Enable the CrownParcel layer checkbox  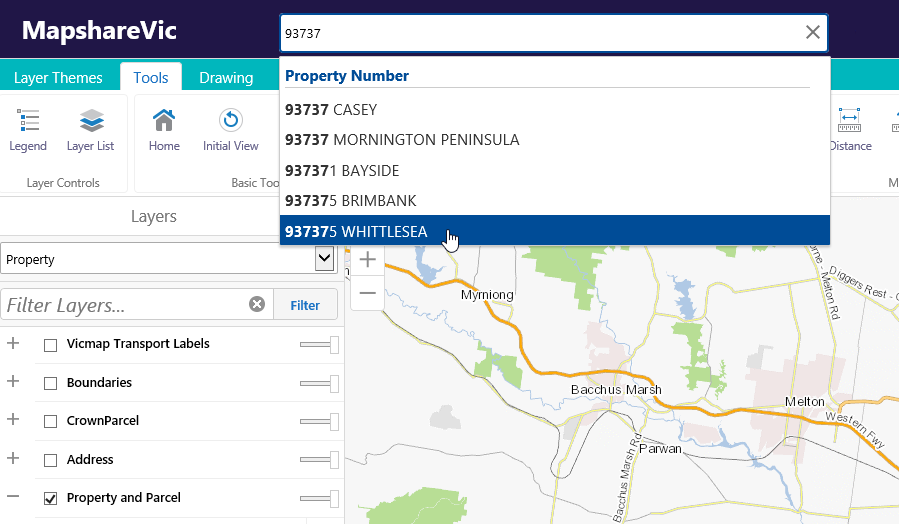point(50,421)
